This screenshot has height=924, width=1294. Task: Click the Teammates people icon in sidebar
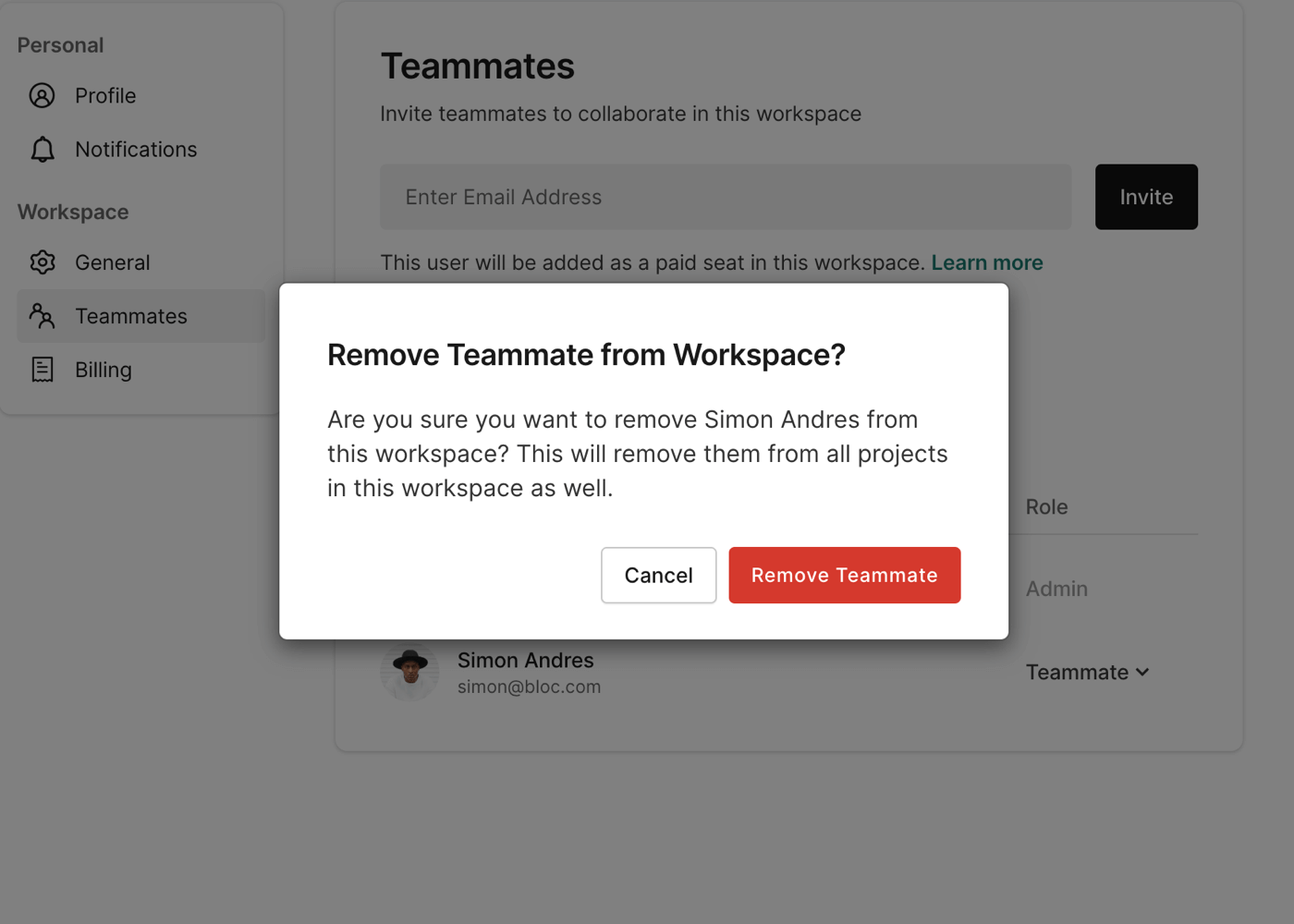pyautogui.click(x=43, y=316)
